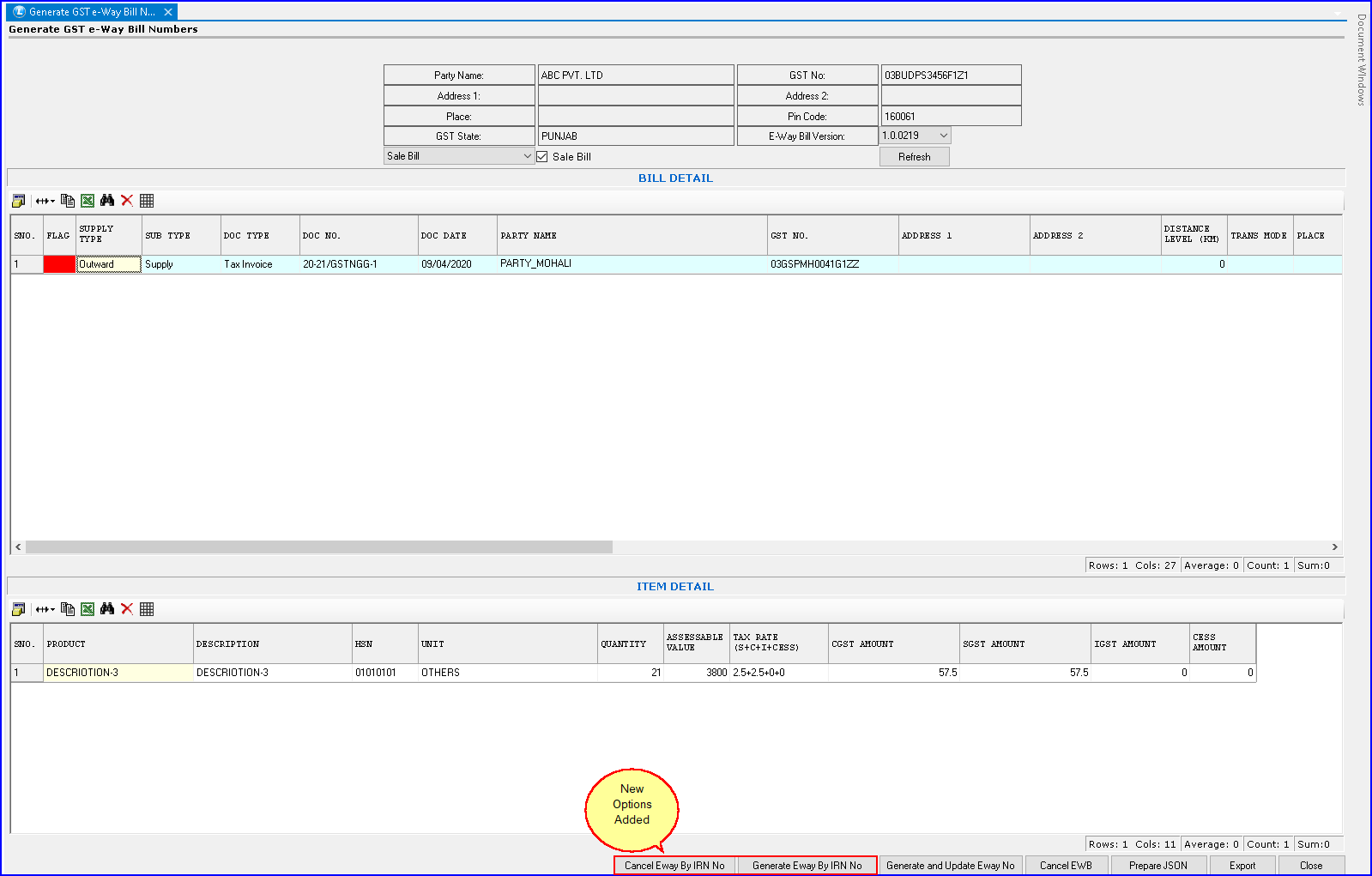The height and width of the screenshot is (876, 1372).
Task: Click the TAX RATE column header
Action: [778, 643]
